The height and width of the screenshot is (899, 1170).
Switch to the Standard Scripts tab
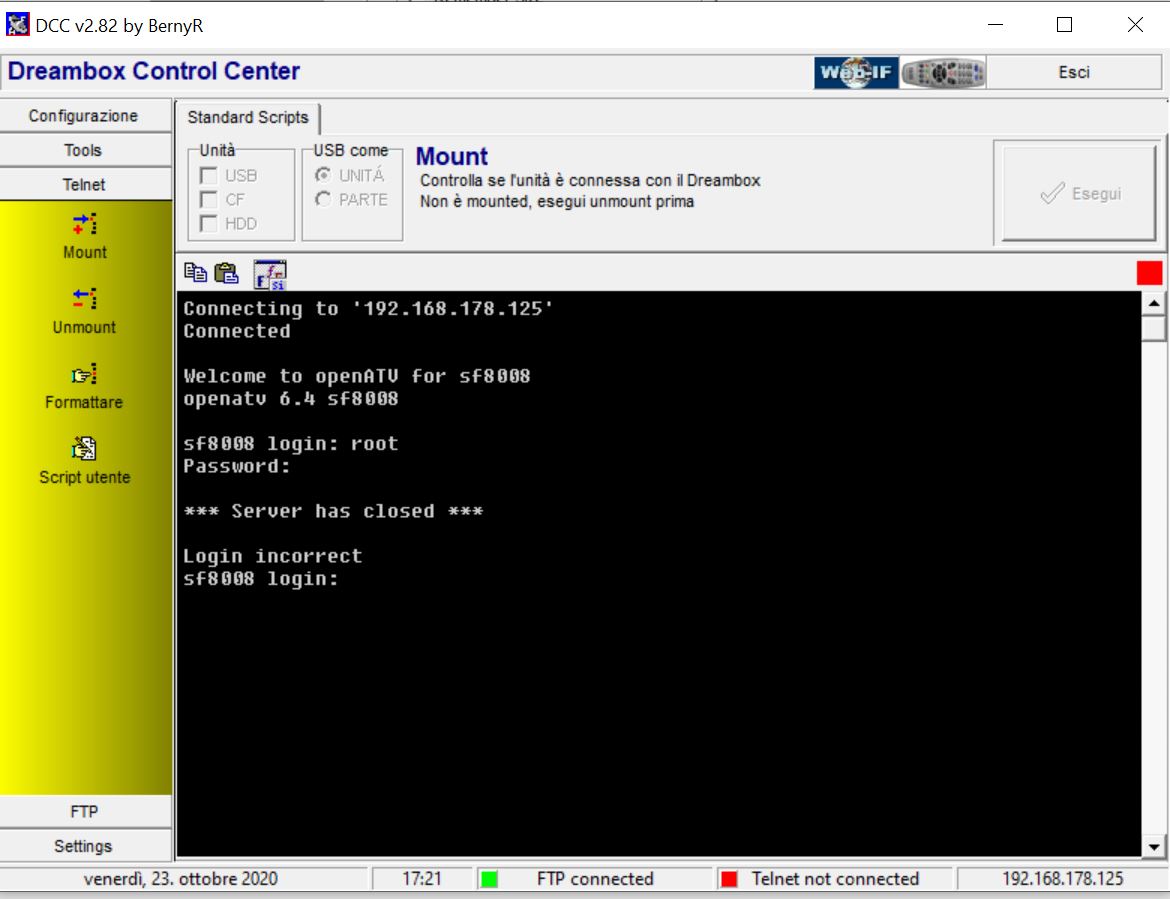pos(248,118)
